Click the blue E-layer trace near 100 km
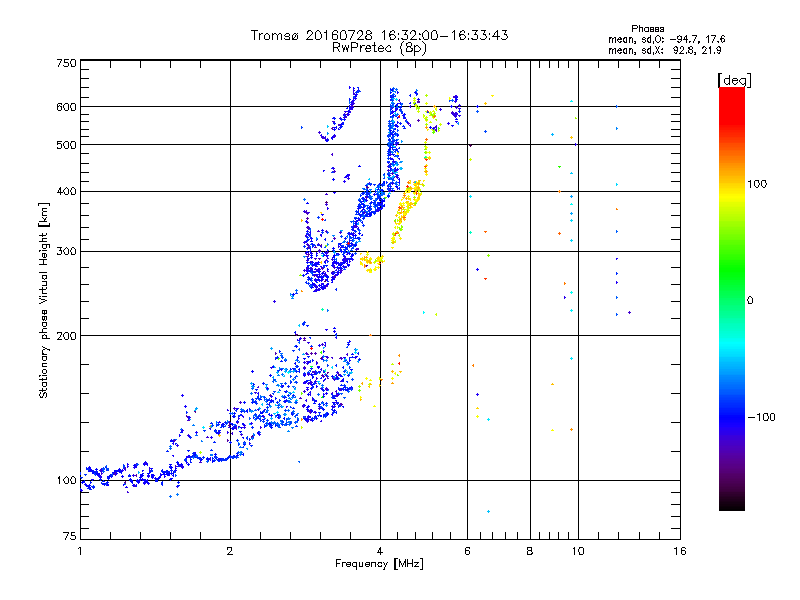 pos(130,476)
